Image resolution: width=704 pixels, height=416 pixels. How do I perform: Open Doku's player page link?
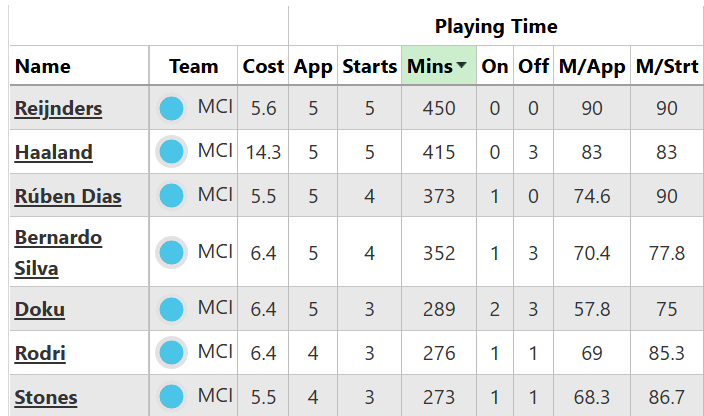pyautogui.click(x=40, y=309)
